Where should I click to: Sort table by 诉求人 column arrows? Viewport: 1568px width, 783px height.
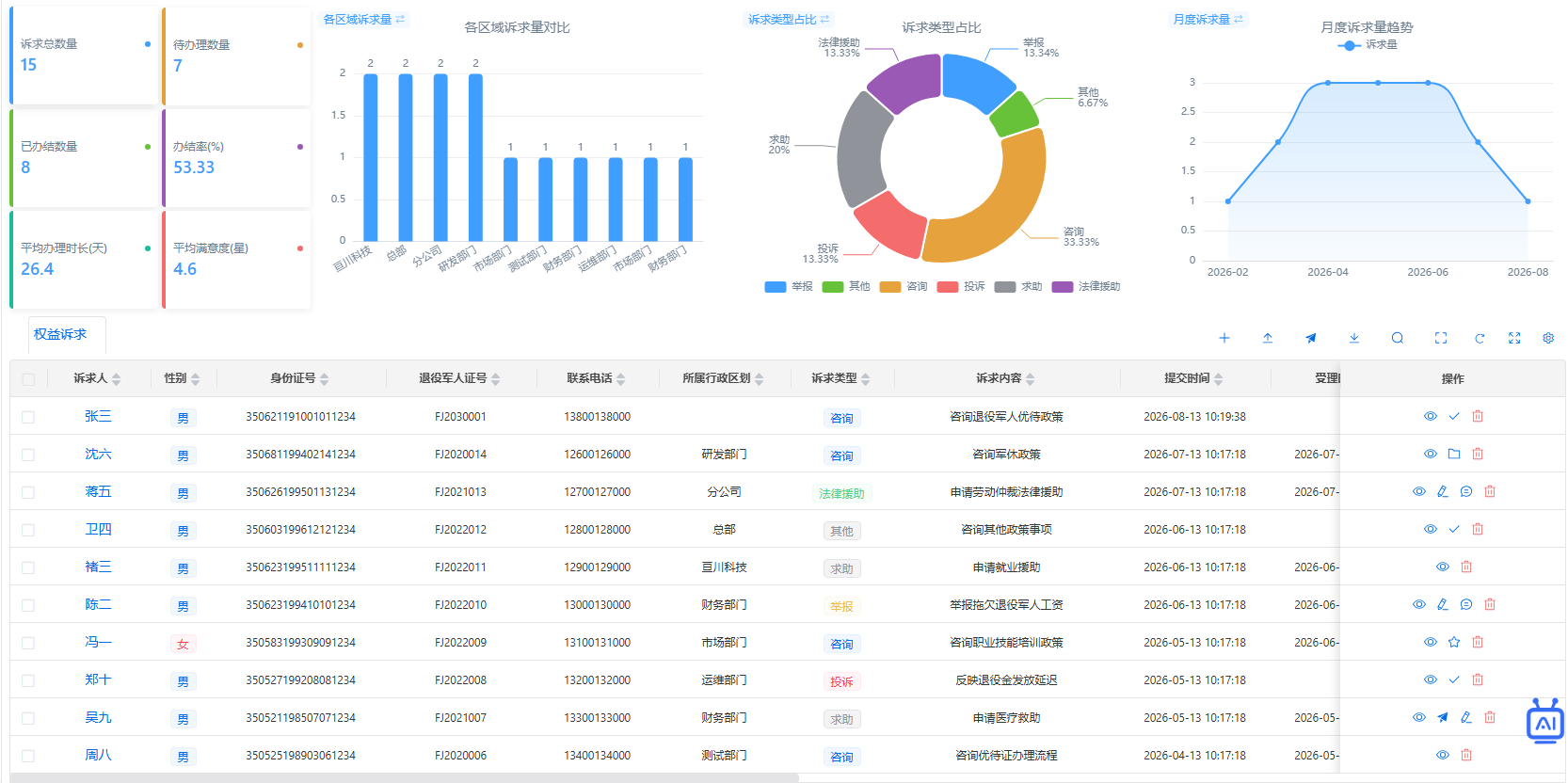(117, 379)
